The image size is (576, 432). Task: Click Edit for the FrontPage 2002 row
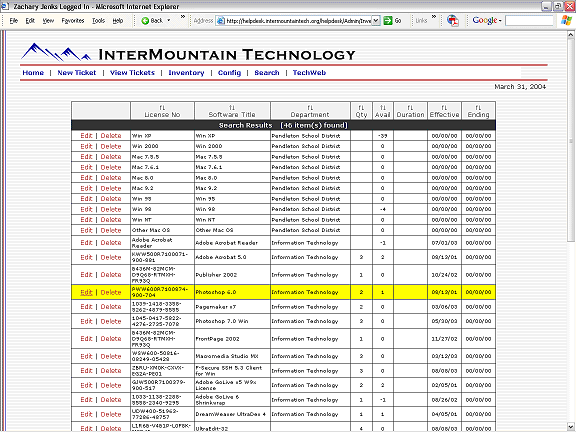pyautogui.click(x=86, y=338)
